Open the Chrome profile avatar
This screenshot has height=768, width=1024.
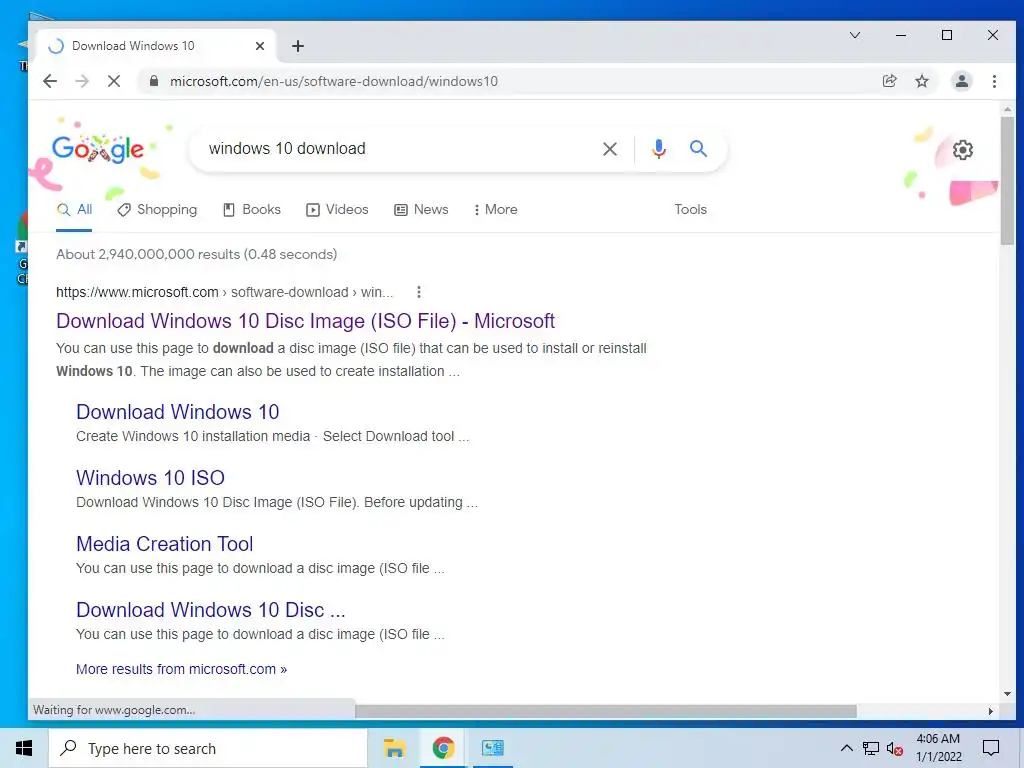(961, 81)
